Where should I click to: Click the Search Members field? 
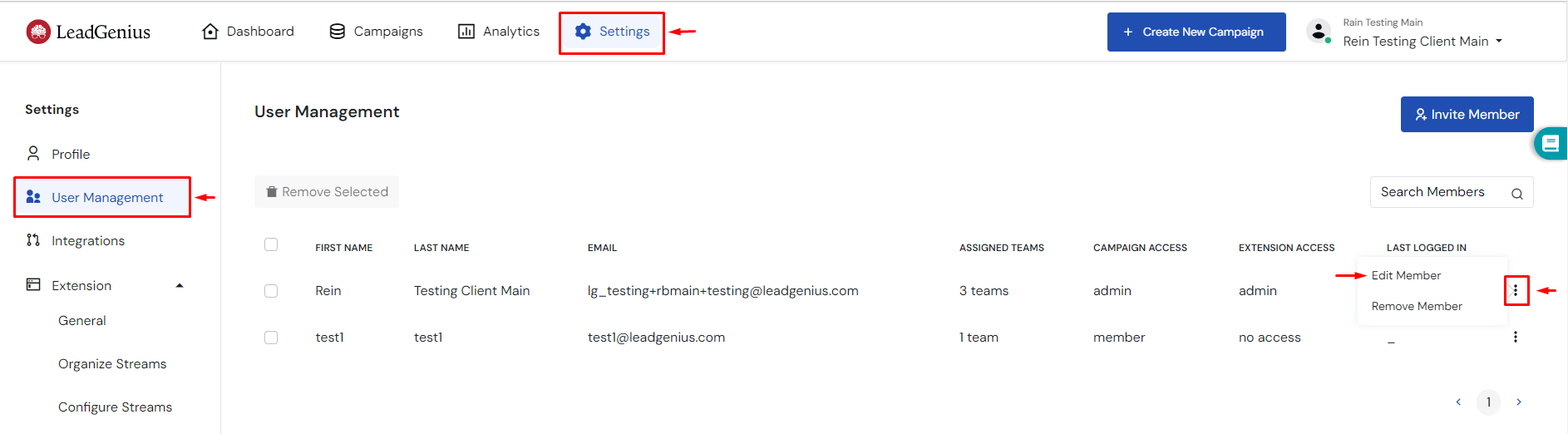click(1452, 192)
